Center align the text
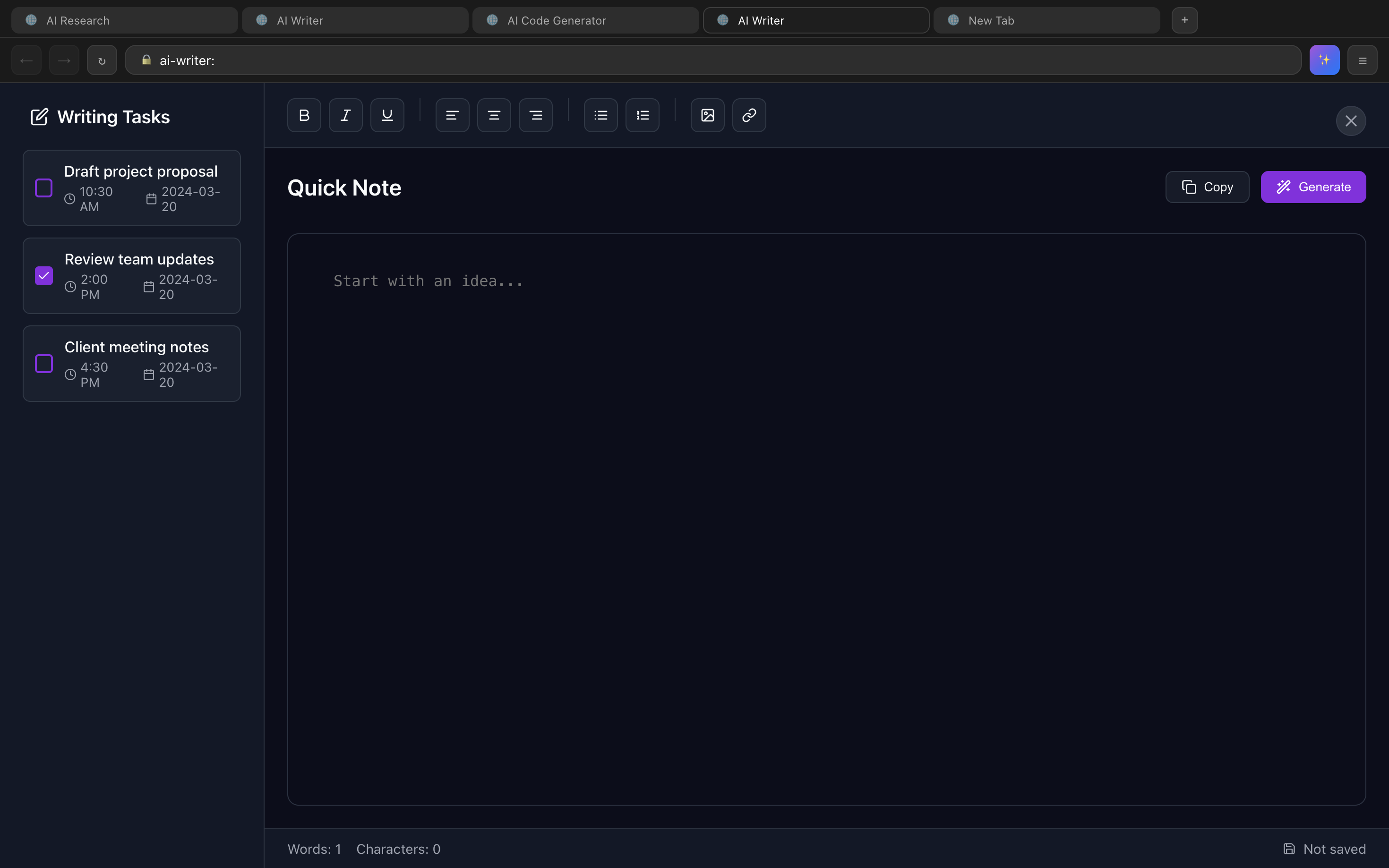The height and width of the screenshot is (868, 1389). (x=494, y=115)
